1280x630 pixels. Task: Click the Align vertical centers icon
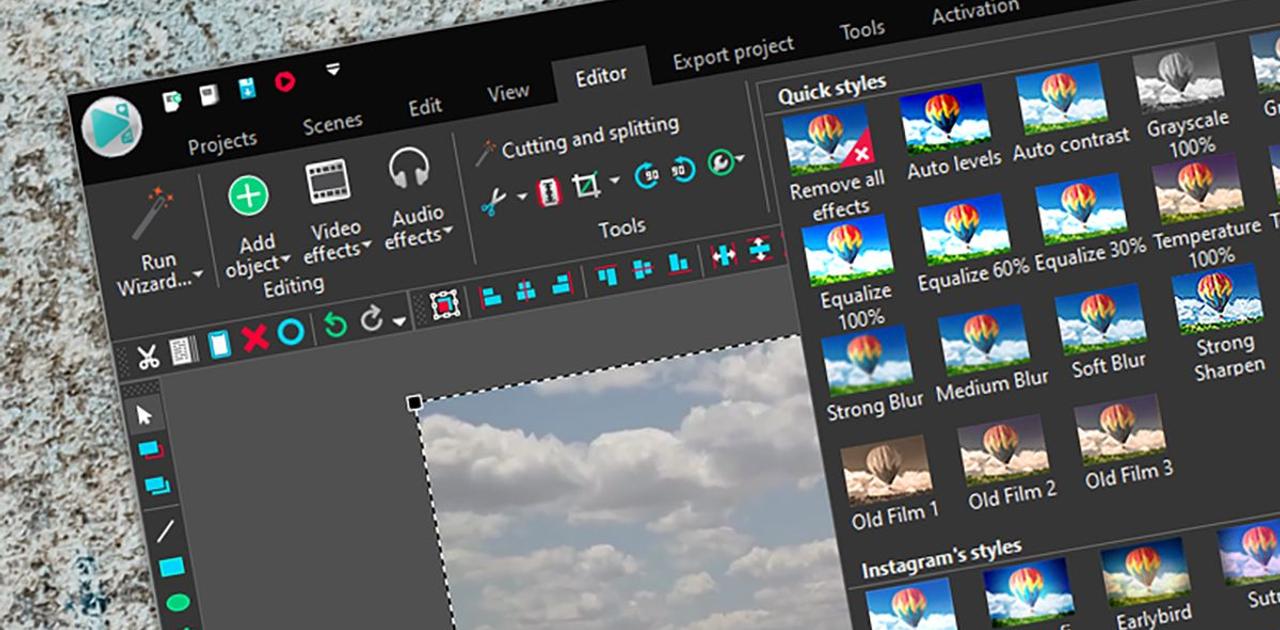coord(643,269)
